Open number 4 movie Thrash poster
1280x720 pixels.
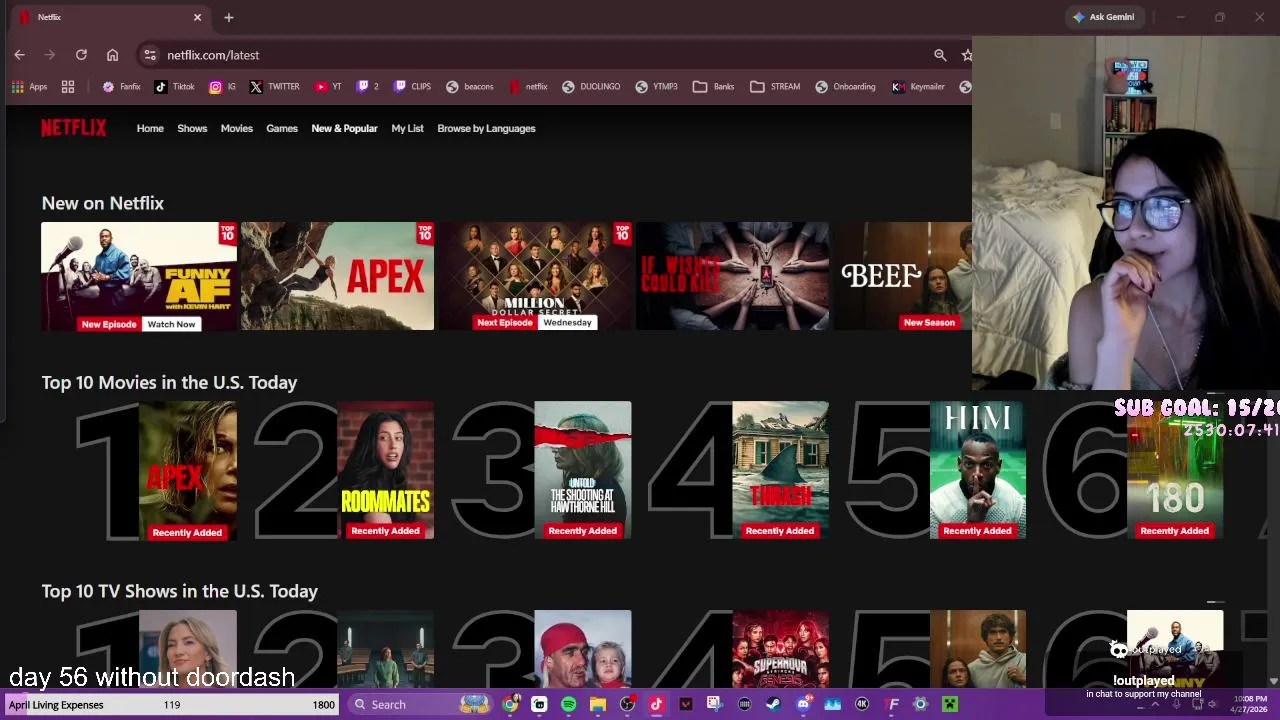tap(780, 470)
